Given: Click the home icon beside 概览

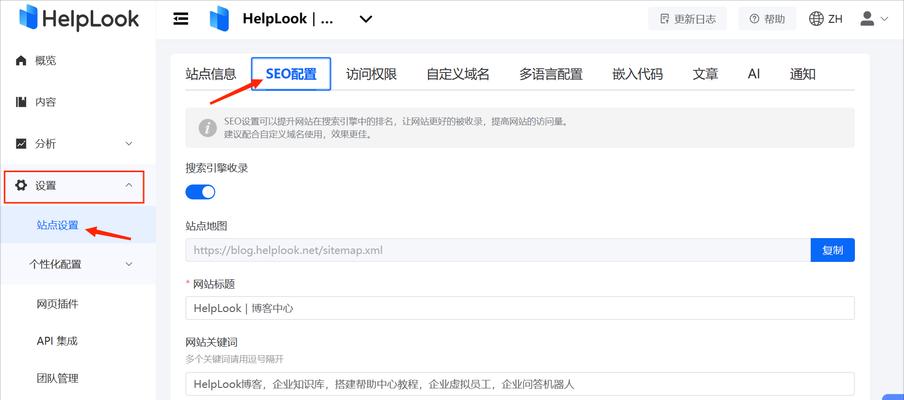Looking at the screenshot, I should pos(21,61).
